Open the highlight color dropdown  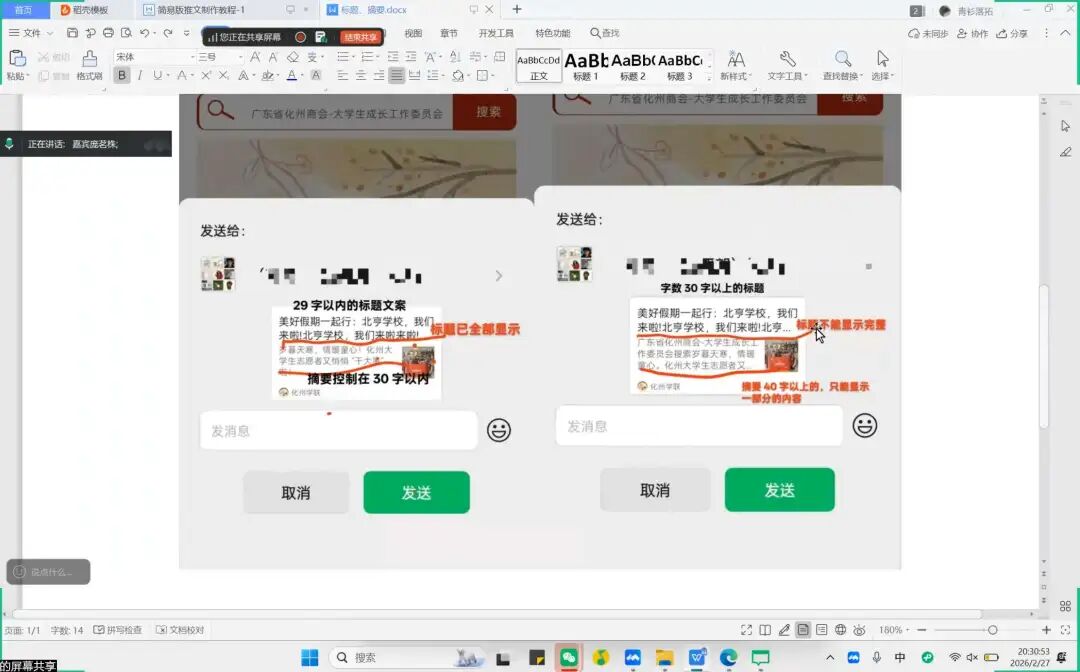[278, 76]
